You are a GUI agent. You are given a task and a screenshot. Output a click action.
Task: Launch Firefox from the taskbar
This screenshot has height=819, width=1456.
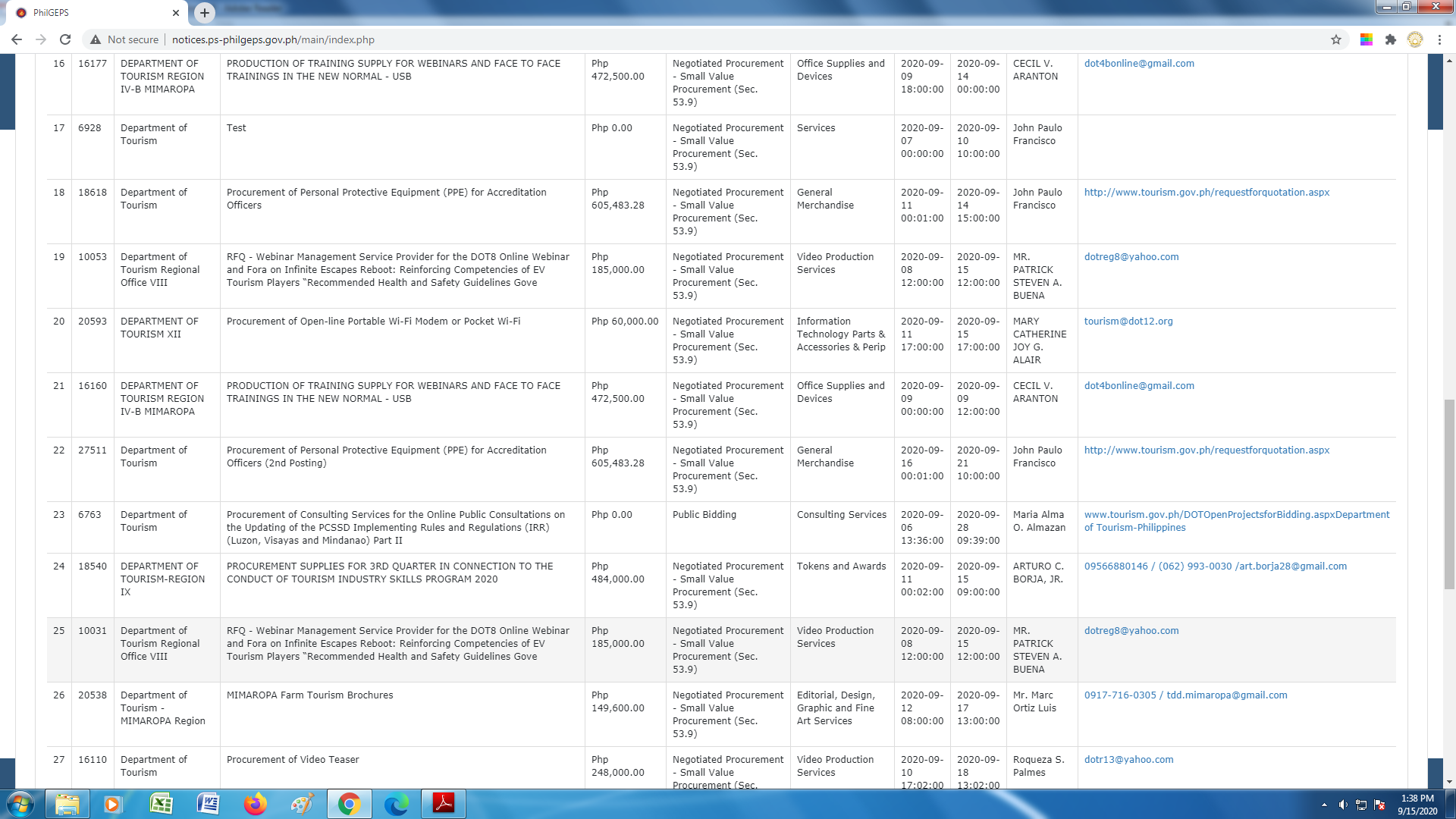tap(255, 804)
